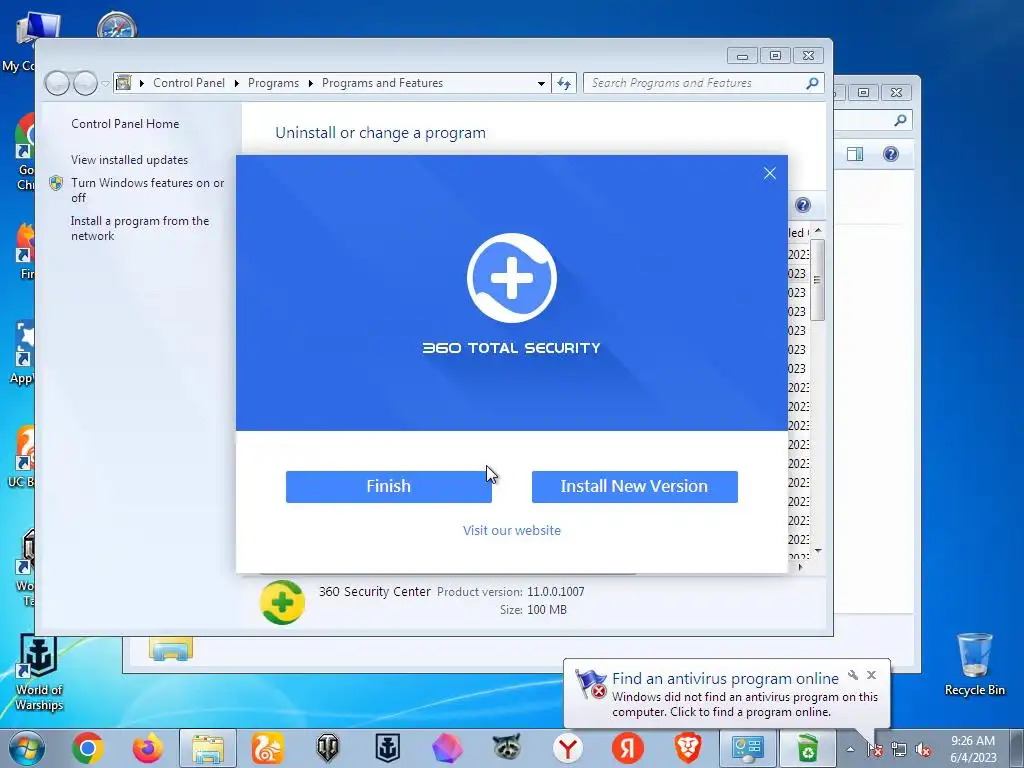The height and width of the screenshot is (768, 1024).
Task: Select Programs and Features breadcrumb
Action: pos(382,83)
